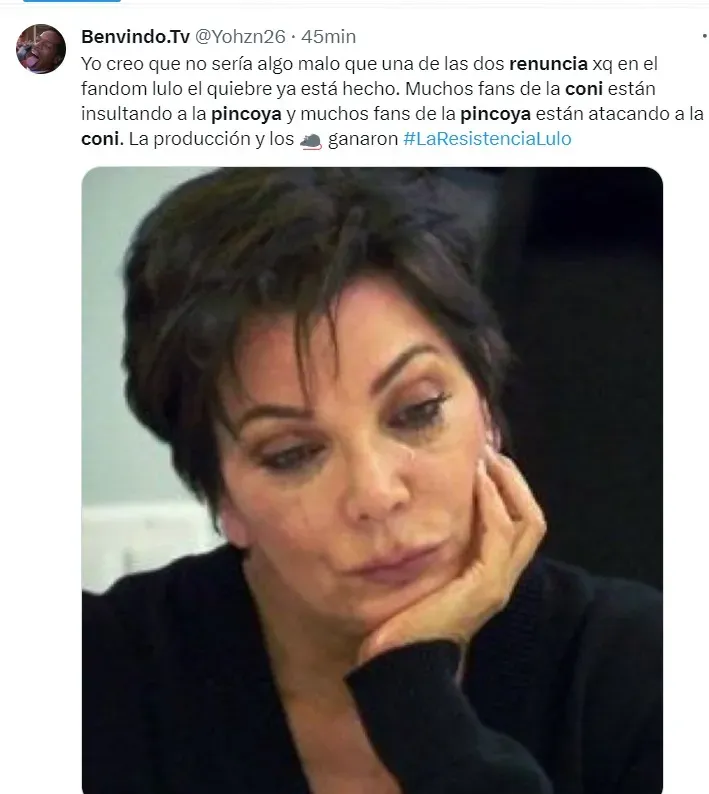Click the bold word renuncia

pyautogui.click(x=548, y=64)
